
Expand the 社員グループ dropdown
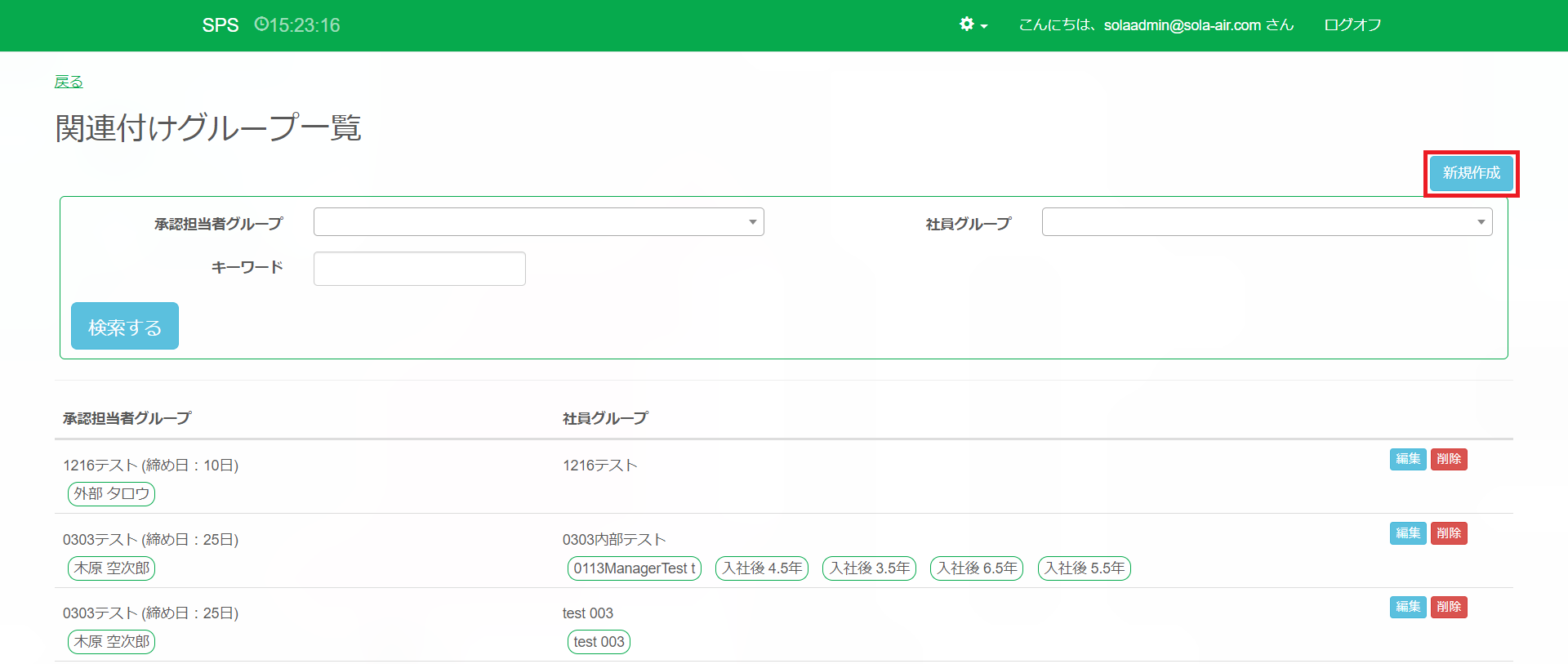[1267, 222]
